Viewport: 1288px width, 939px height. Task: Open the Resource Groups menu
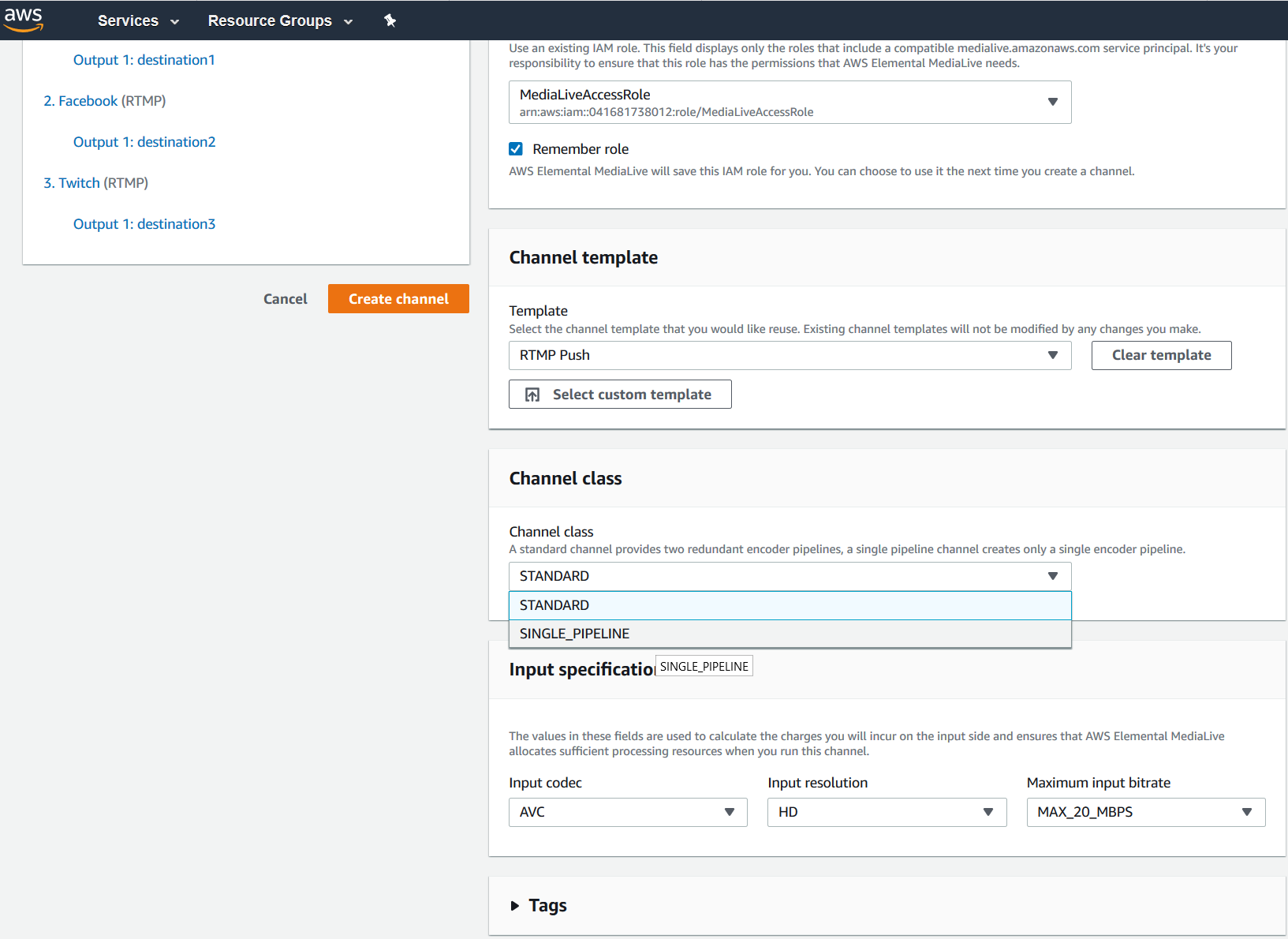coord(280,21)
